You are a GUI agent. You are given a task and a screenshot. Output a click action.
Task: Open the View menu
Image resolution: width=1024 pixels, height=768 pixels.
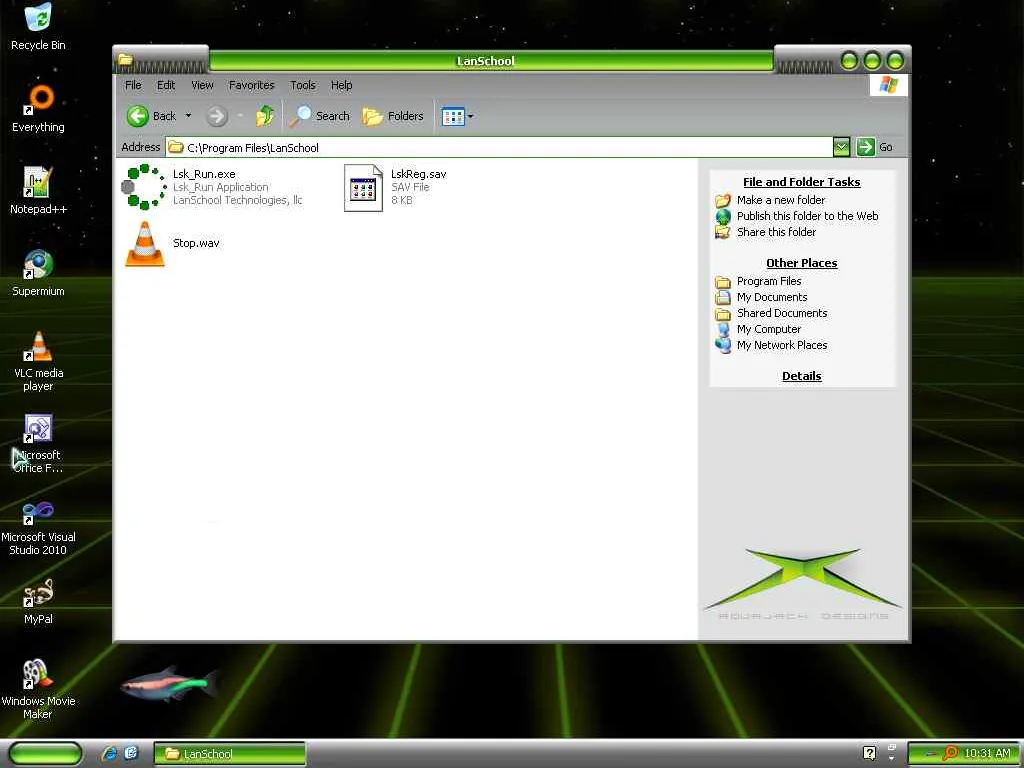[202, 85]
